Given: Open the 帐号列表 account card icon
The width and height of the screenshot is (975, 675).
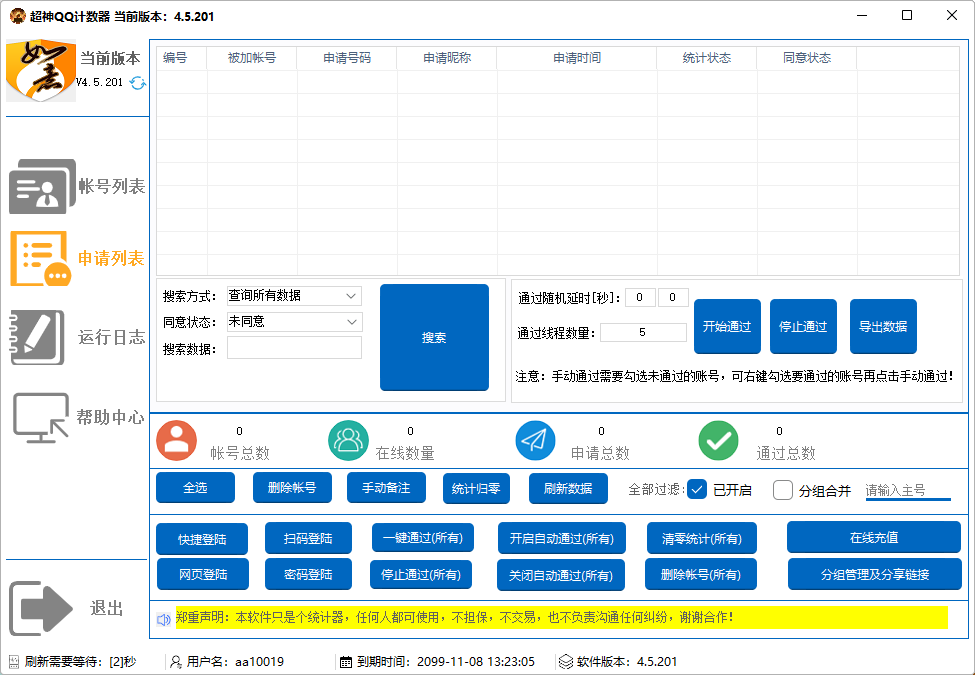Looking at the screenshot, I should (42, 186).
